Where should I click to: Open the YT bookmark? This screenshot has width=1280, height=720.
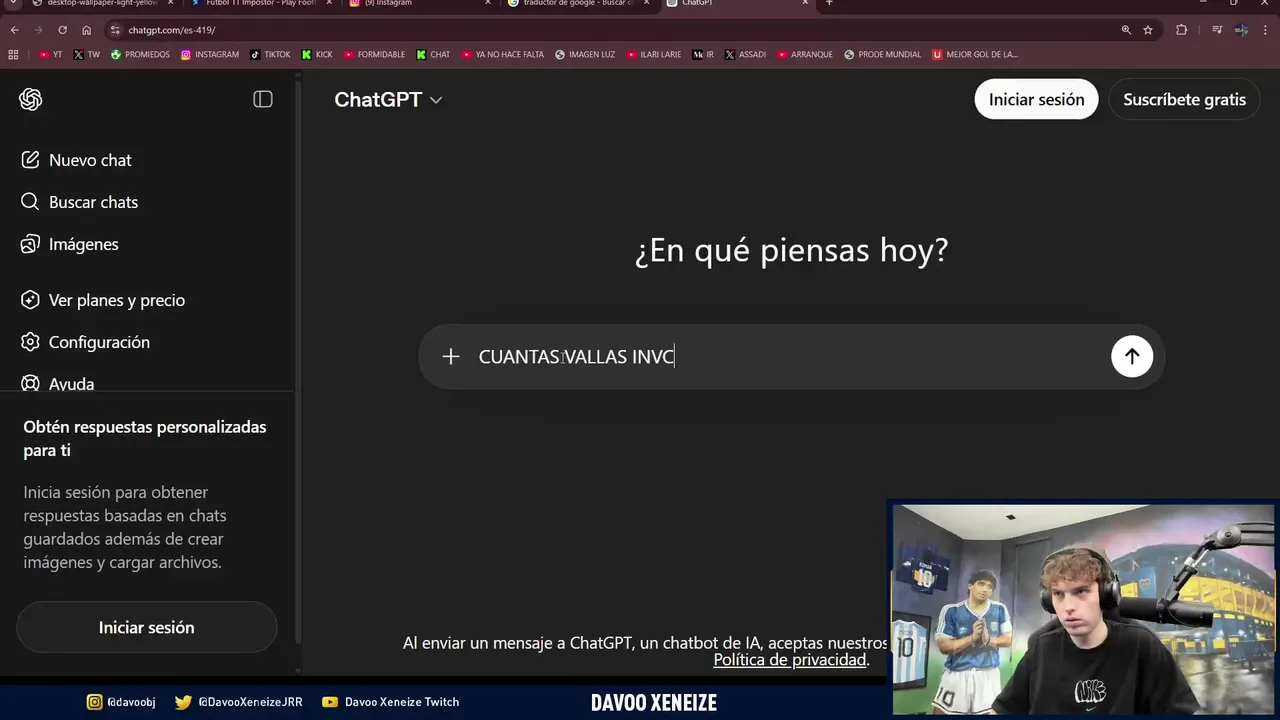pos(51,54)
